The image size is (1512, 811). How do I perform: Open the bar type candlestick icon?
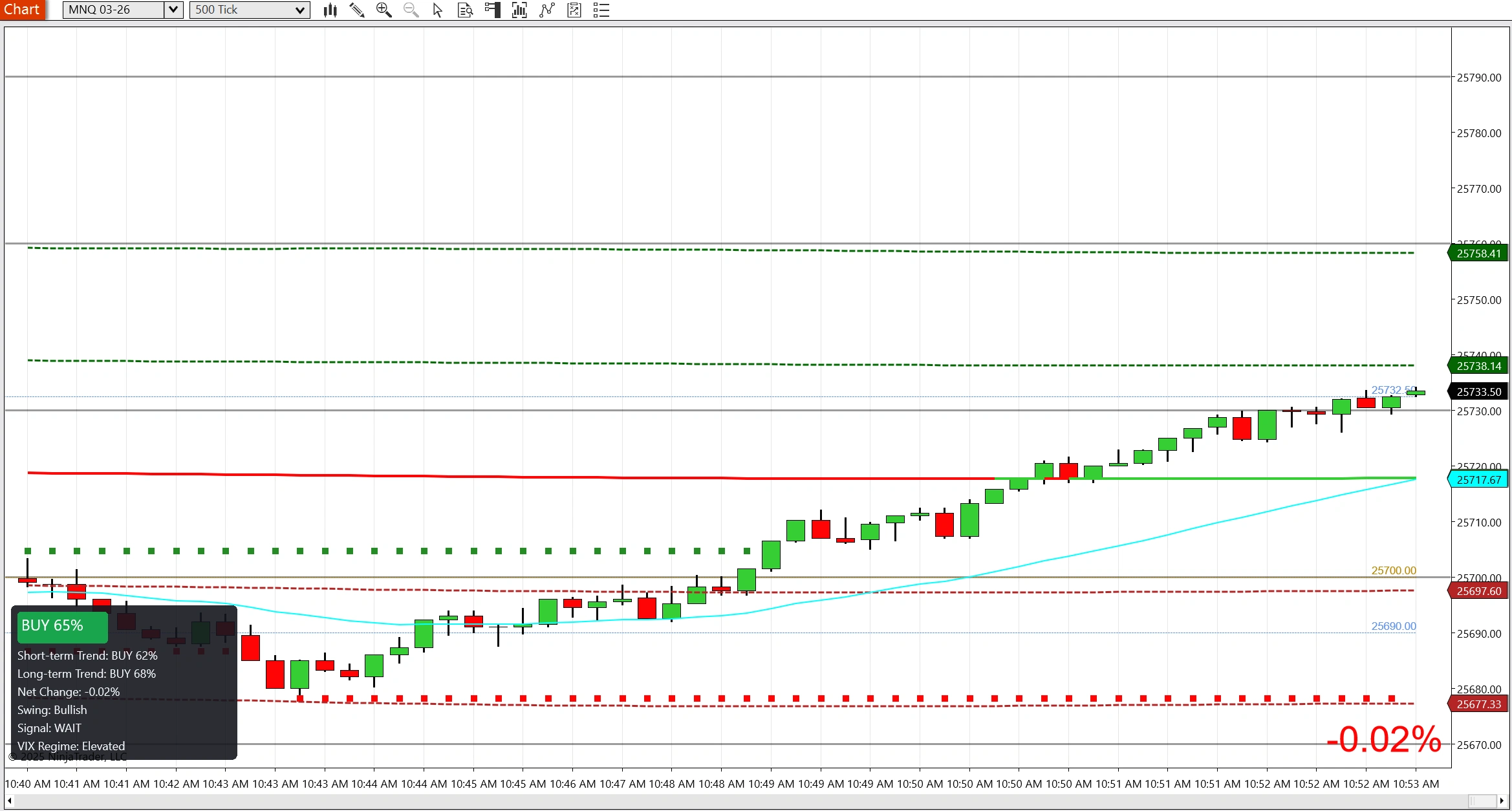point(330,10)
